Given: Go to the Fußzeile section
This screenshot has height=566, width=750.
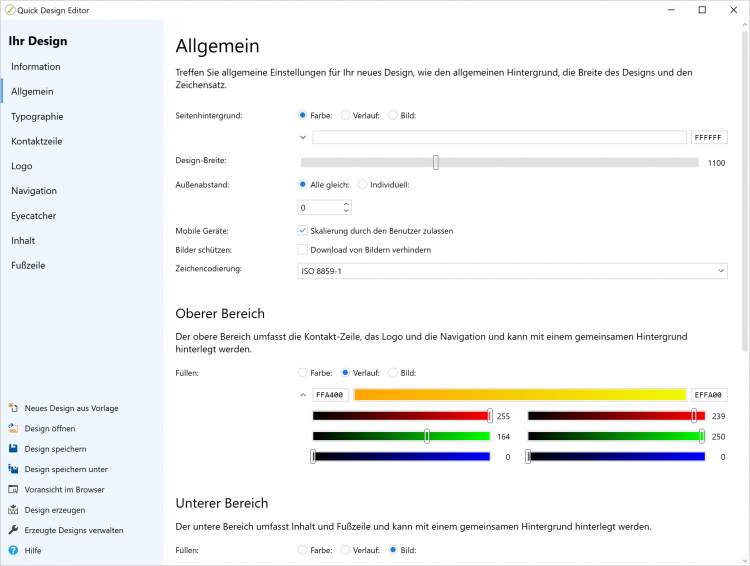Looking at the screenshot, I should [x=28, y=265].
